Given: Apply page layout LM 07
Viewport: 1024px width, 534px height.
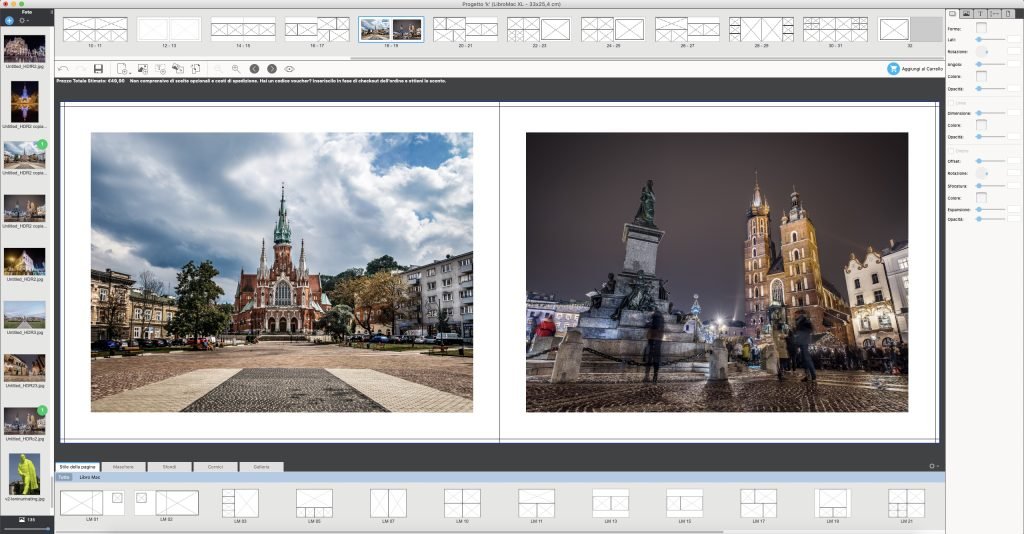Looking at the screenshot, I should coord(389,503).
